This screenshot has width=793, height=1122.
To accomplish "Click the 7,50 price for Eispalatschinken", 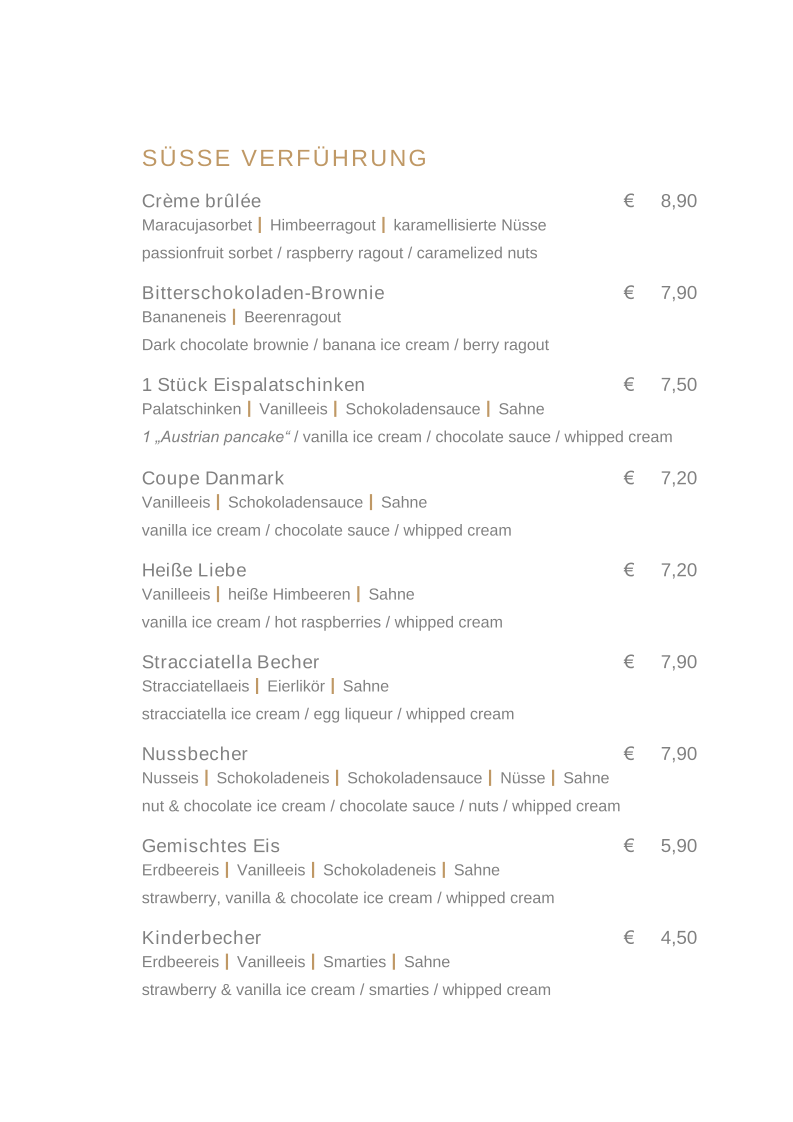I will pyautogui.click(x=678, y=385).
